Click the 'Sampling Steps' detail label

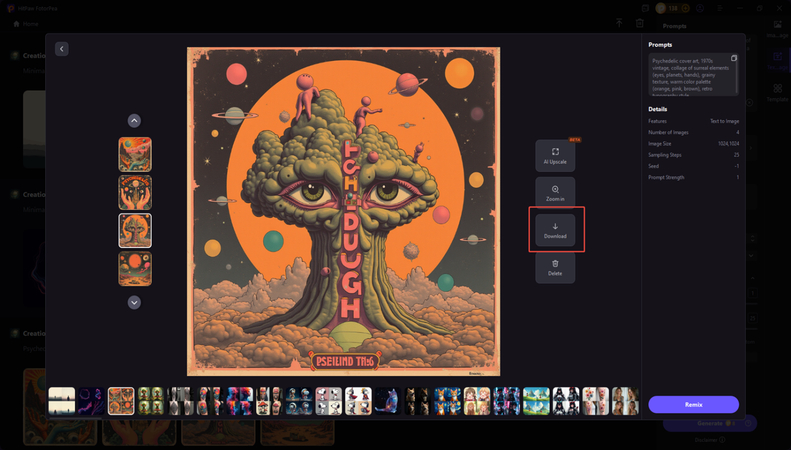pyautogui.click(x=665, y=155)
